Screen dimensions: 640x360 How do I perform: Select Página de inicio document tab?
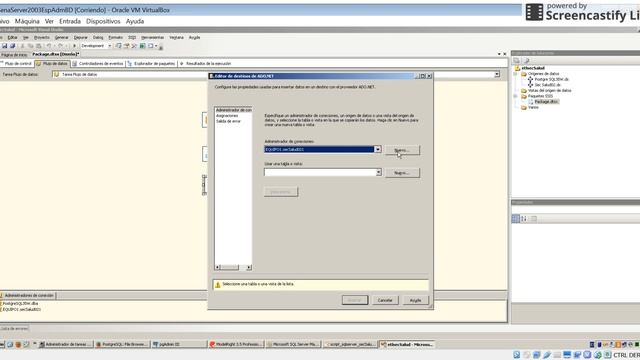[x=14, y=54]
